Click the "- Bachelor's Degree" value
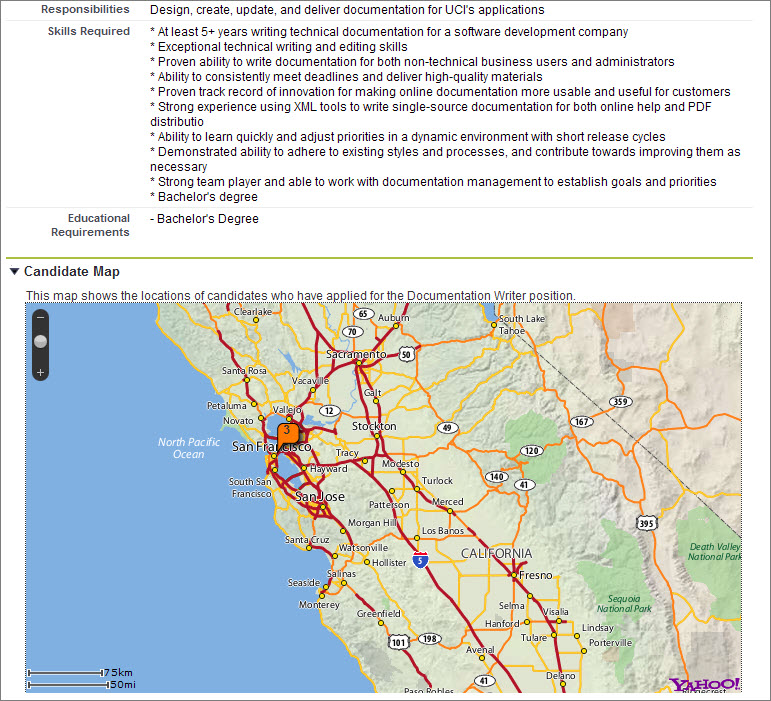The width and height of the screenshot is (771, 701). click(204, 219)
